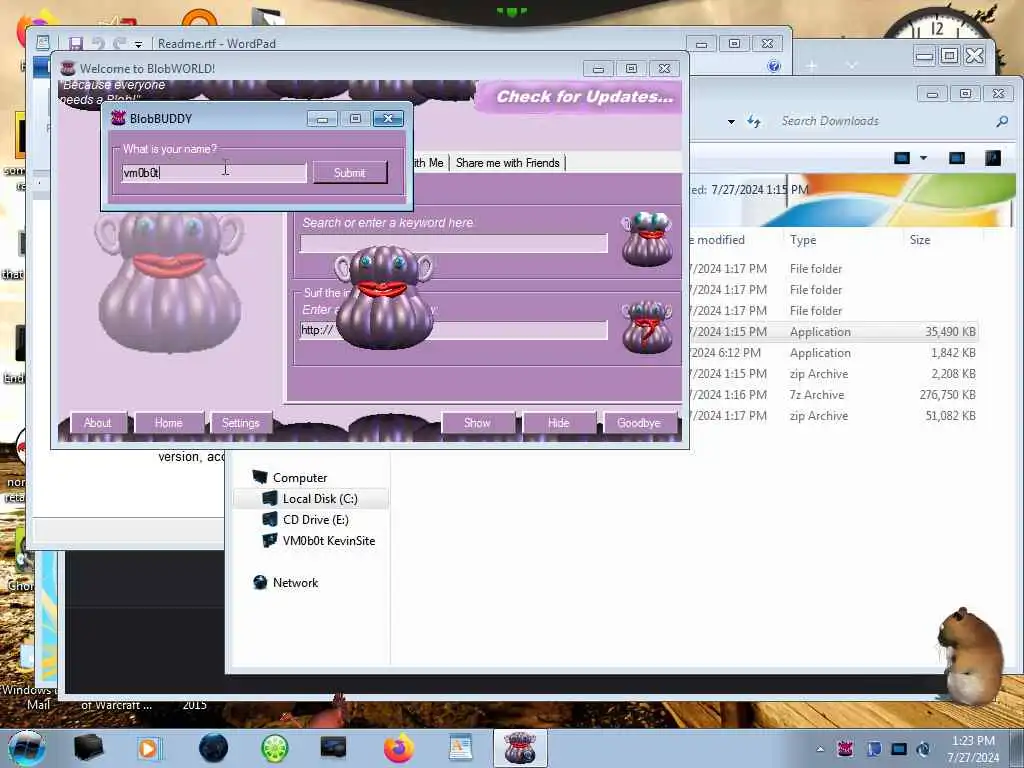The height and width of the screenshot is (768, 1024).
Task: Click the Windows Media Player taskbar icon
Action: (150, 748)
